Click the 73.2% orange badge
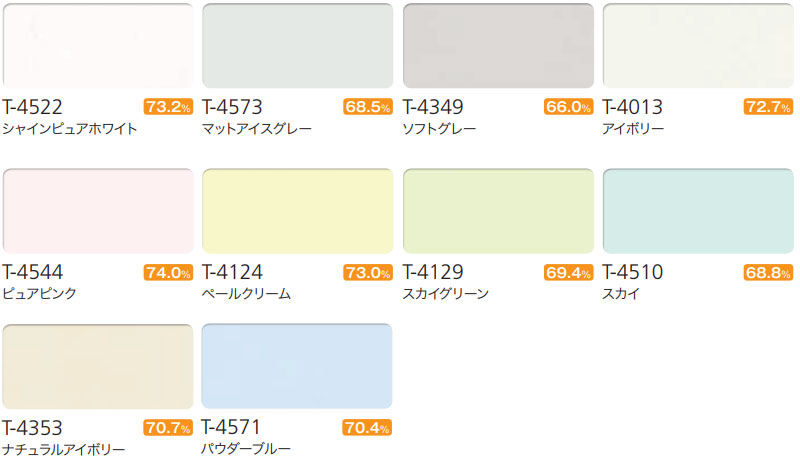 (x=168, y=107)
